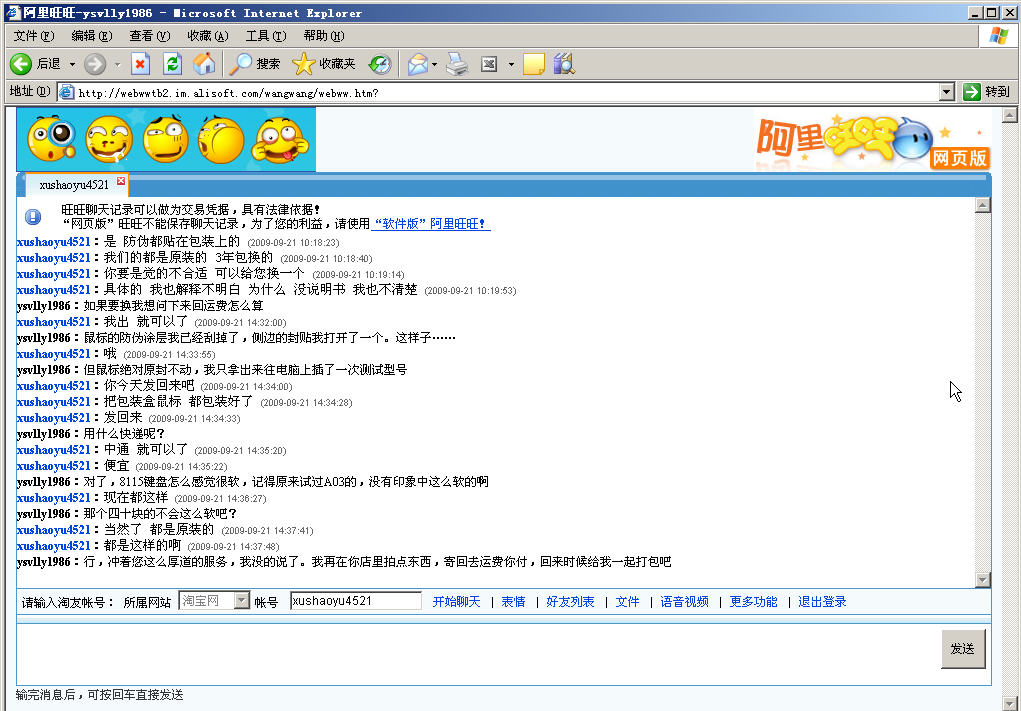Open the “软件版”阿里旺旺 link
Image resolution: width=1021 pixels, height=711 pixels.
tap(431, 224)
